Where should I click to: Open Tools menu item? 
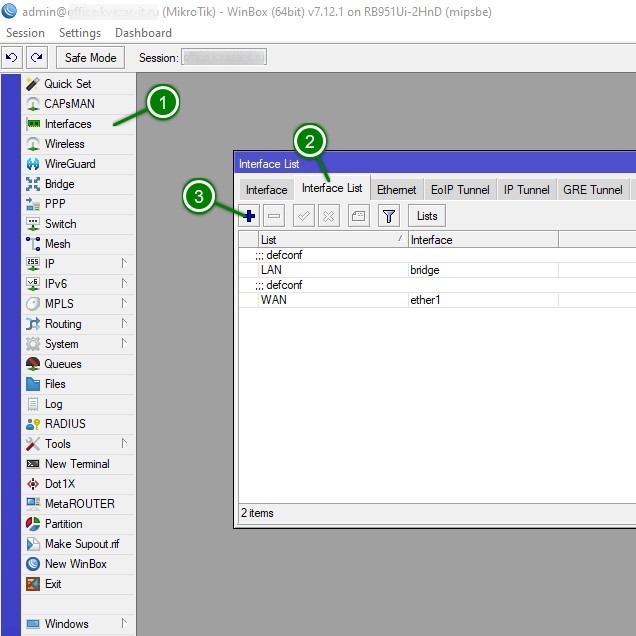click(x=79, y=444)
